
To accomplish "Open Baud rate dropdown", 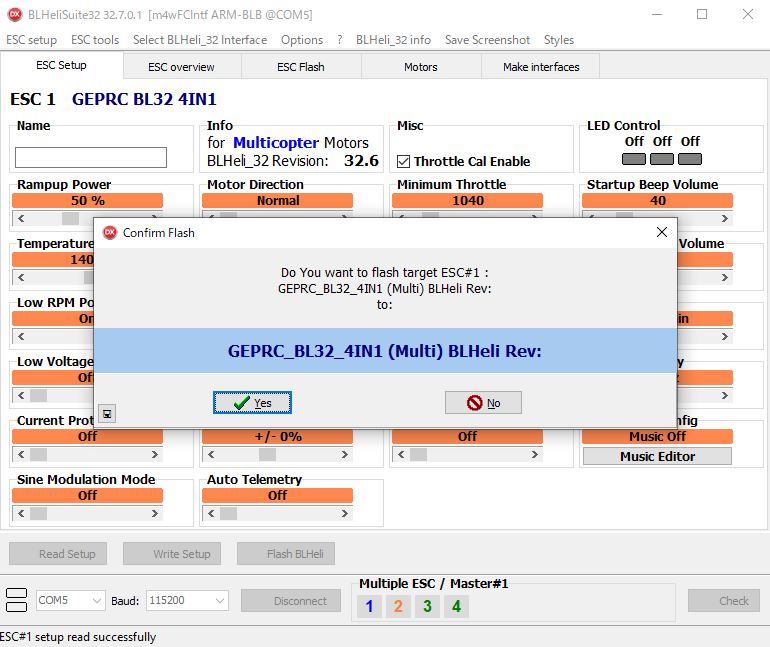I will point(220,600).
